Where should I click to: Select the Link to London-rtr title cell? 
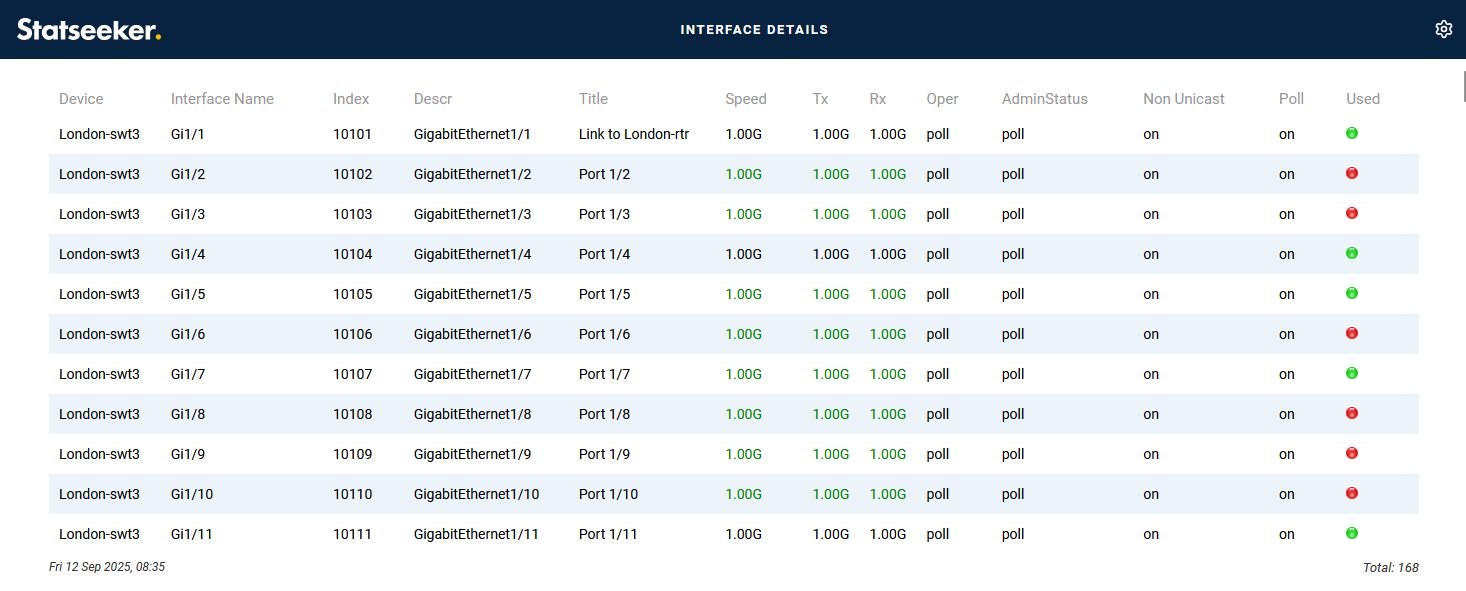tap(633, 134)
